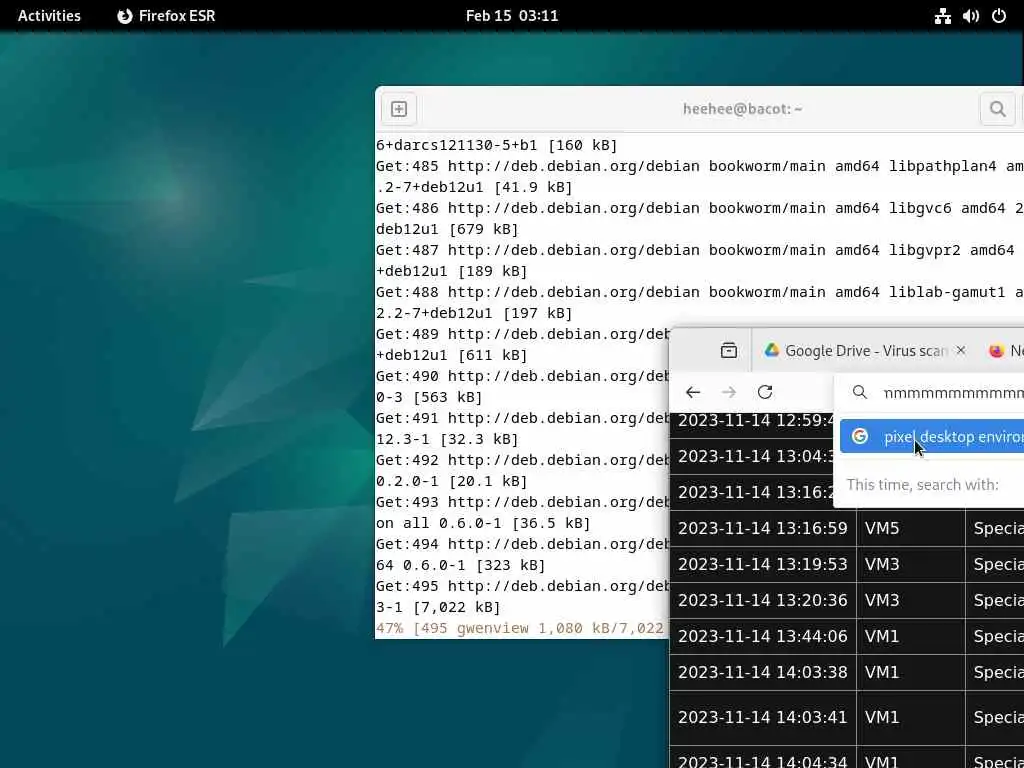Click VM1 in the 14:03:38 row
The width and height of the screenshot is (1024, 768).
[911, 673]
